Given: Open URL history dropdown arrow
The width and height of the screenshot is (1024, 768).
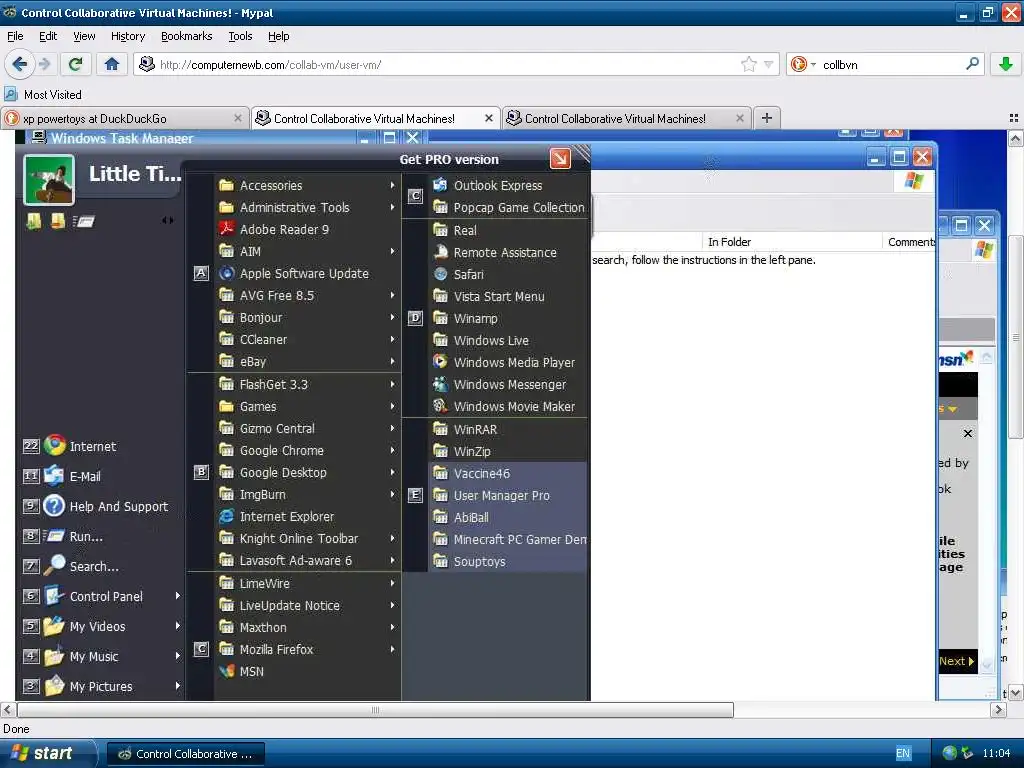Looking at the screenshot, I should click(769, 64).
